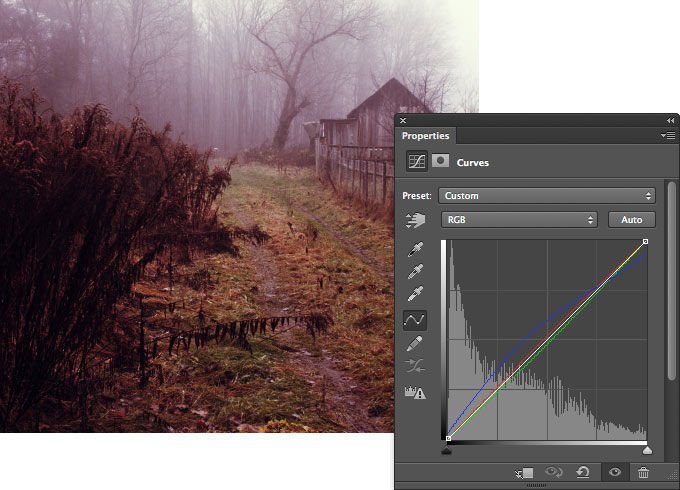This screenshot has height=490, width=680.
Task: Pick the gray point eyedropper
Action: (415, 271)
